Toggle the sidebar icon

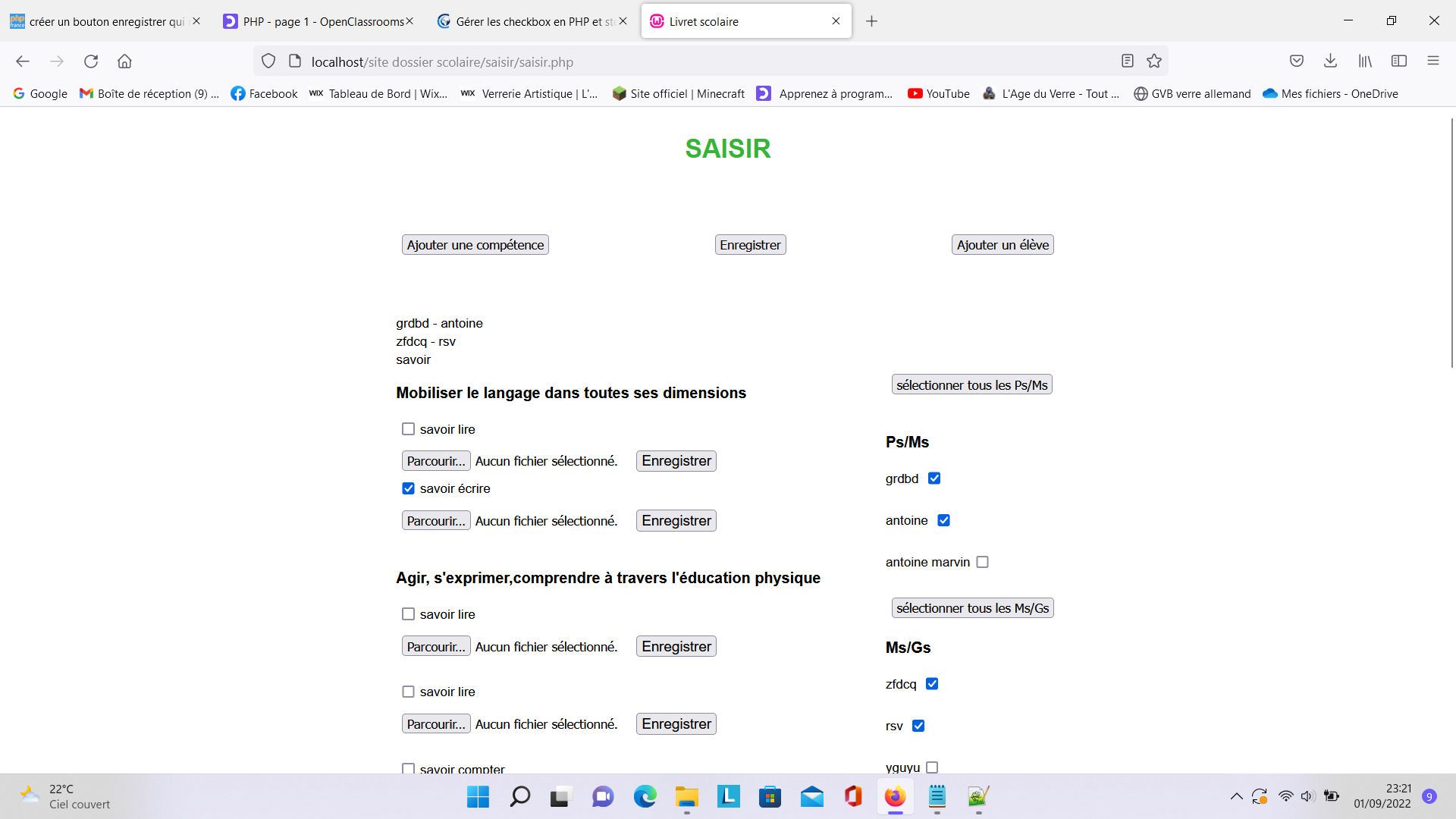tap(1399, 61)
